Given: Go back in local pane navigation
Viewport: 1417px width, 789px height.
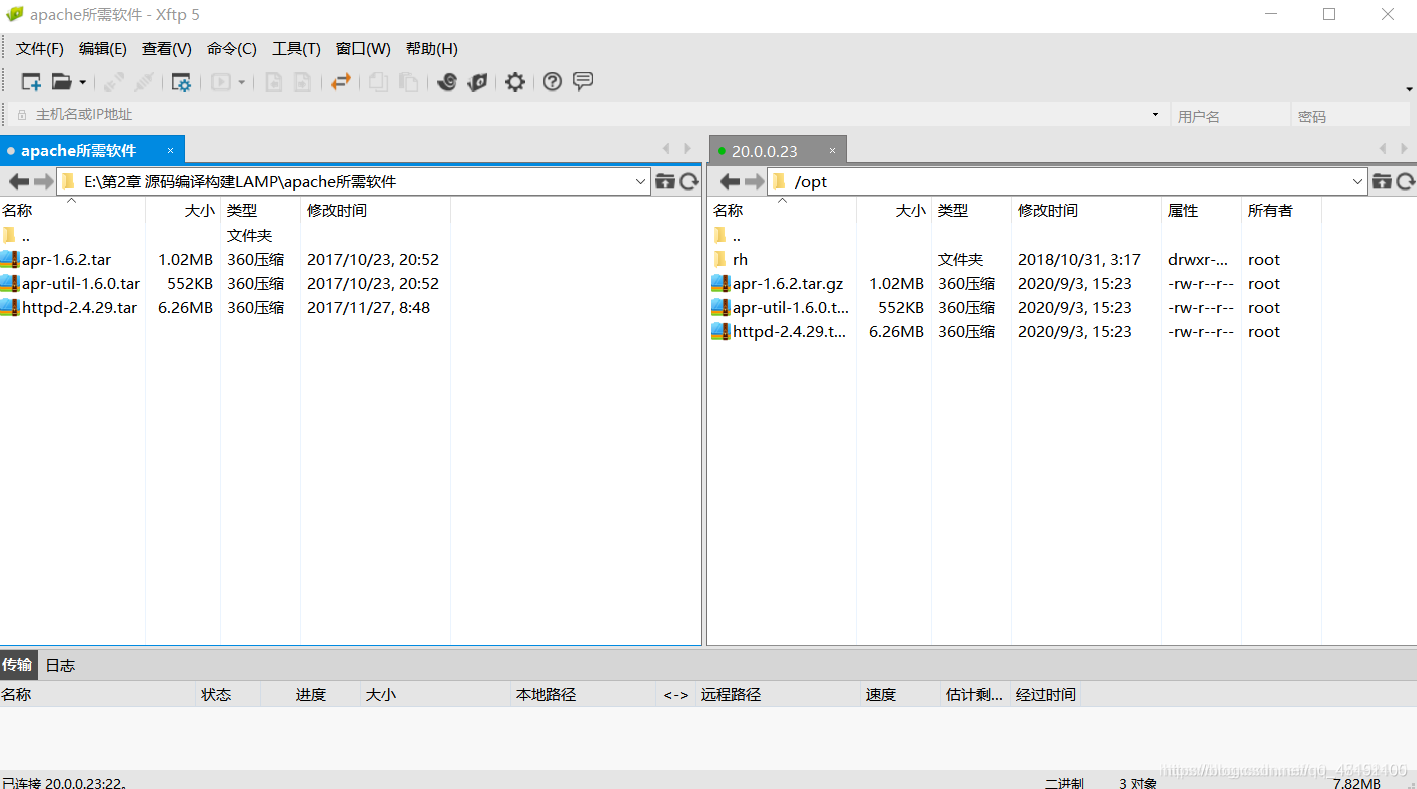Looking at the screenshot, I should tap(18, 181).
